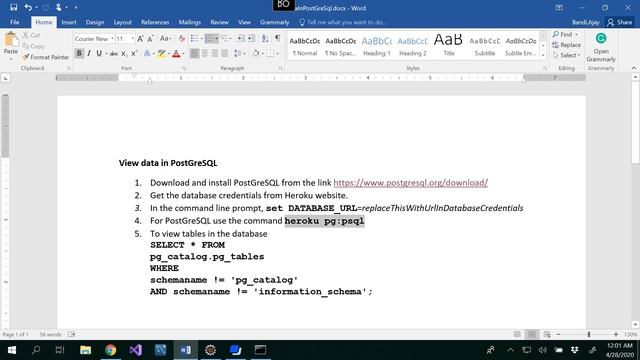Image resolution: width=640 pixels, height=360 pixels.
Task: Apply superscript formatting
Action: click(133, 53)
